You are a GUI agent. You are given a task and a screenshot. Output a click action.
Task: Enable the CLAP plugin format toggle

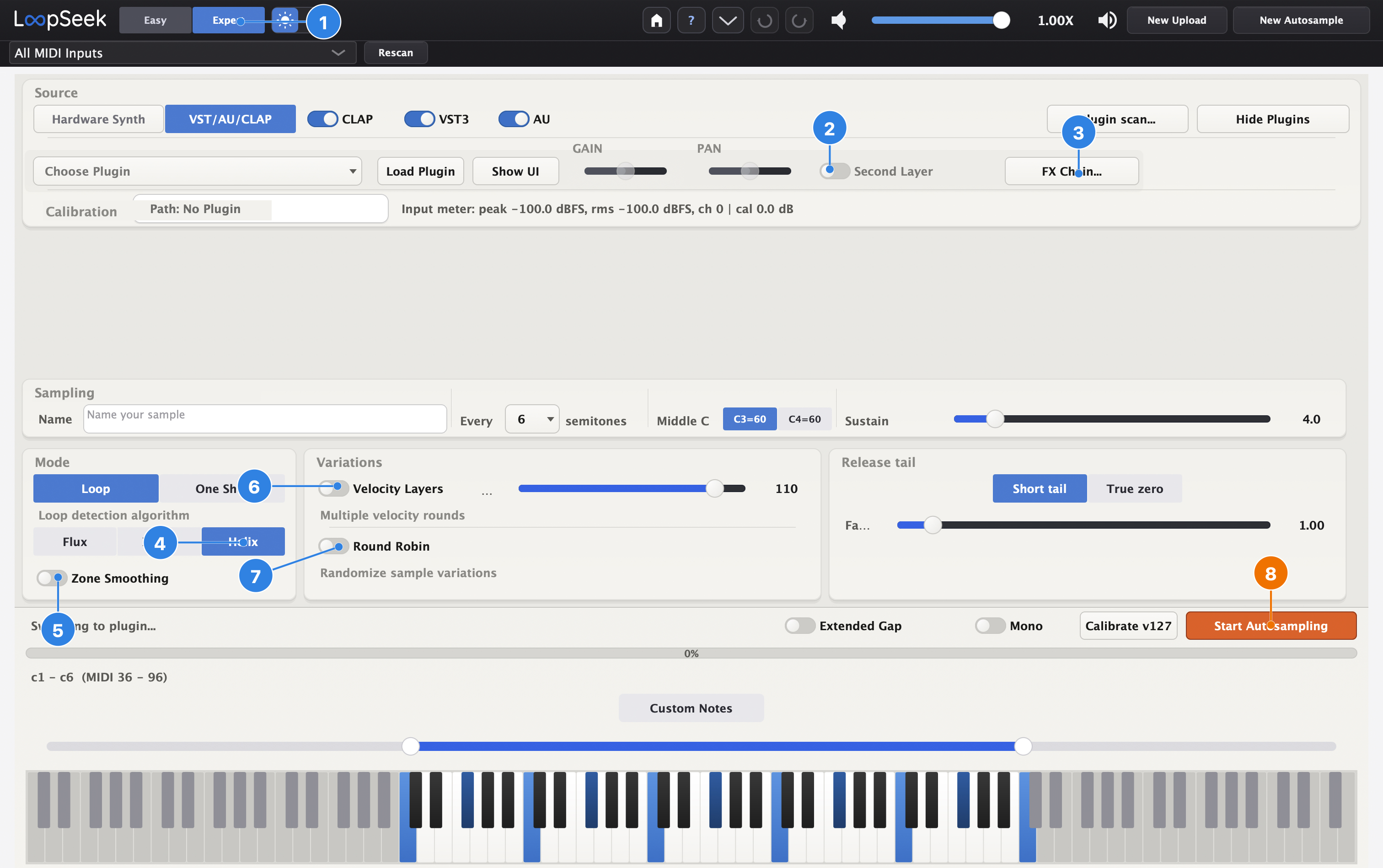322,119
